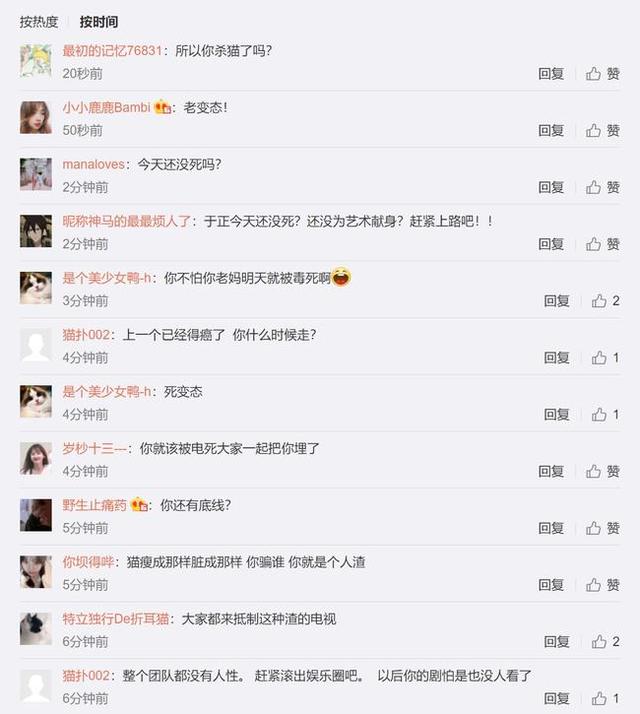Reply to 特立独行De折耳猫's comment
Screen dimensions: 640x714
click(557, 642)
